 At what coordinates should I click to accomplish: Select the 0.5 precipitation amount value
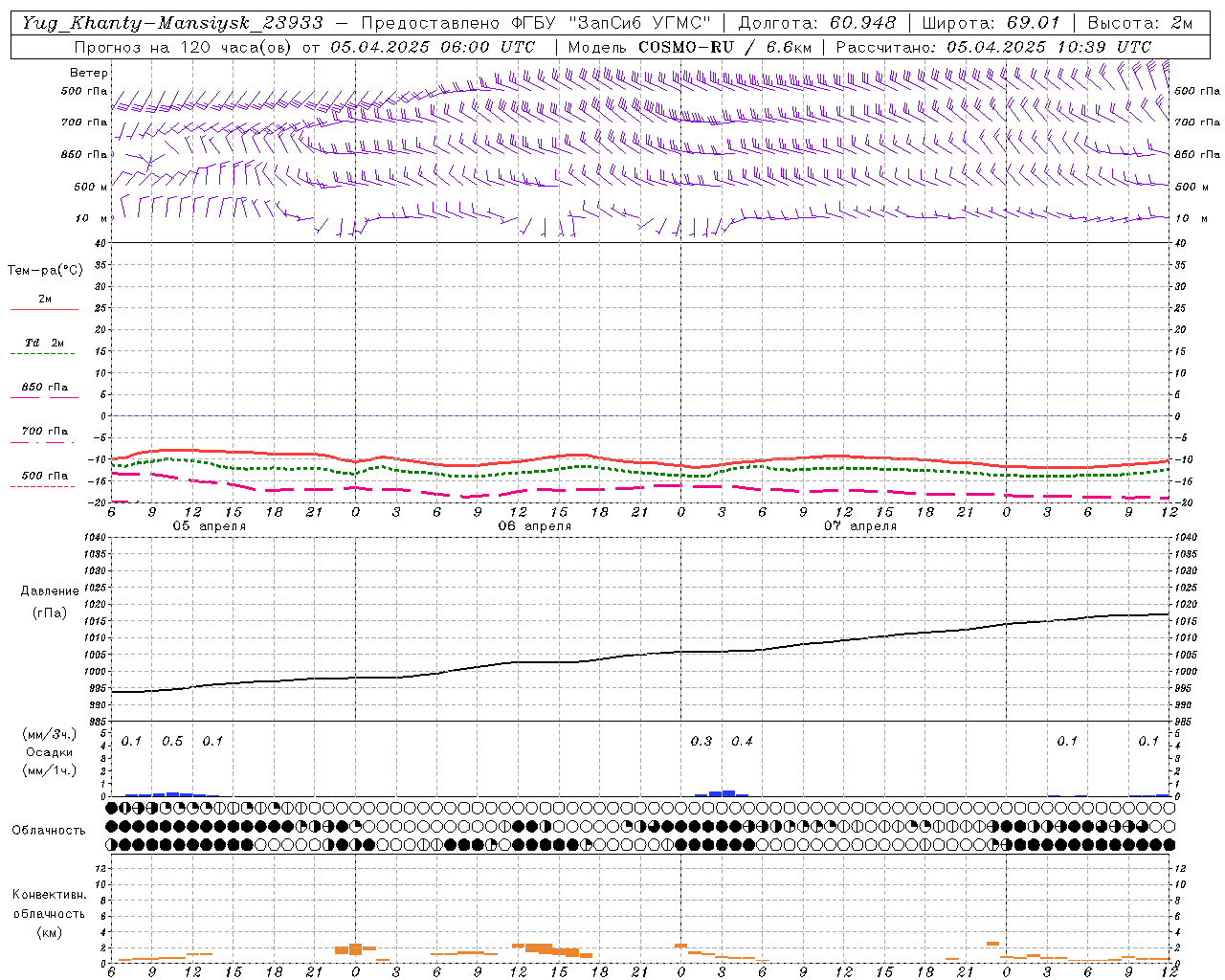[x=172, y=742]
